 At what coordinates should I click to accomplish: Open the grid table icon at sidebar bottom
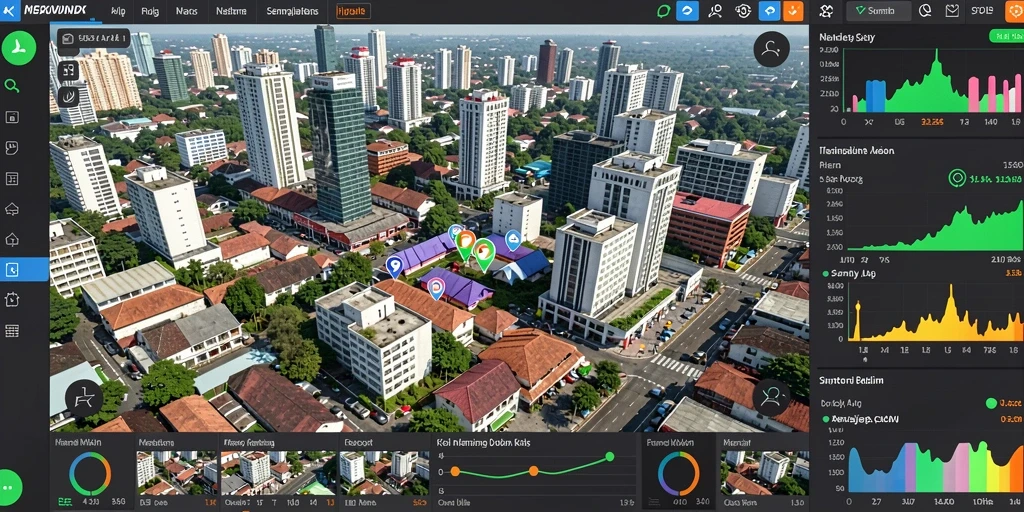pos(12,330)
